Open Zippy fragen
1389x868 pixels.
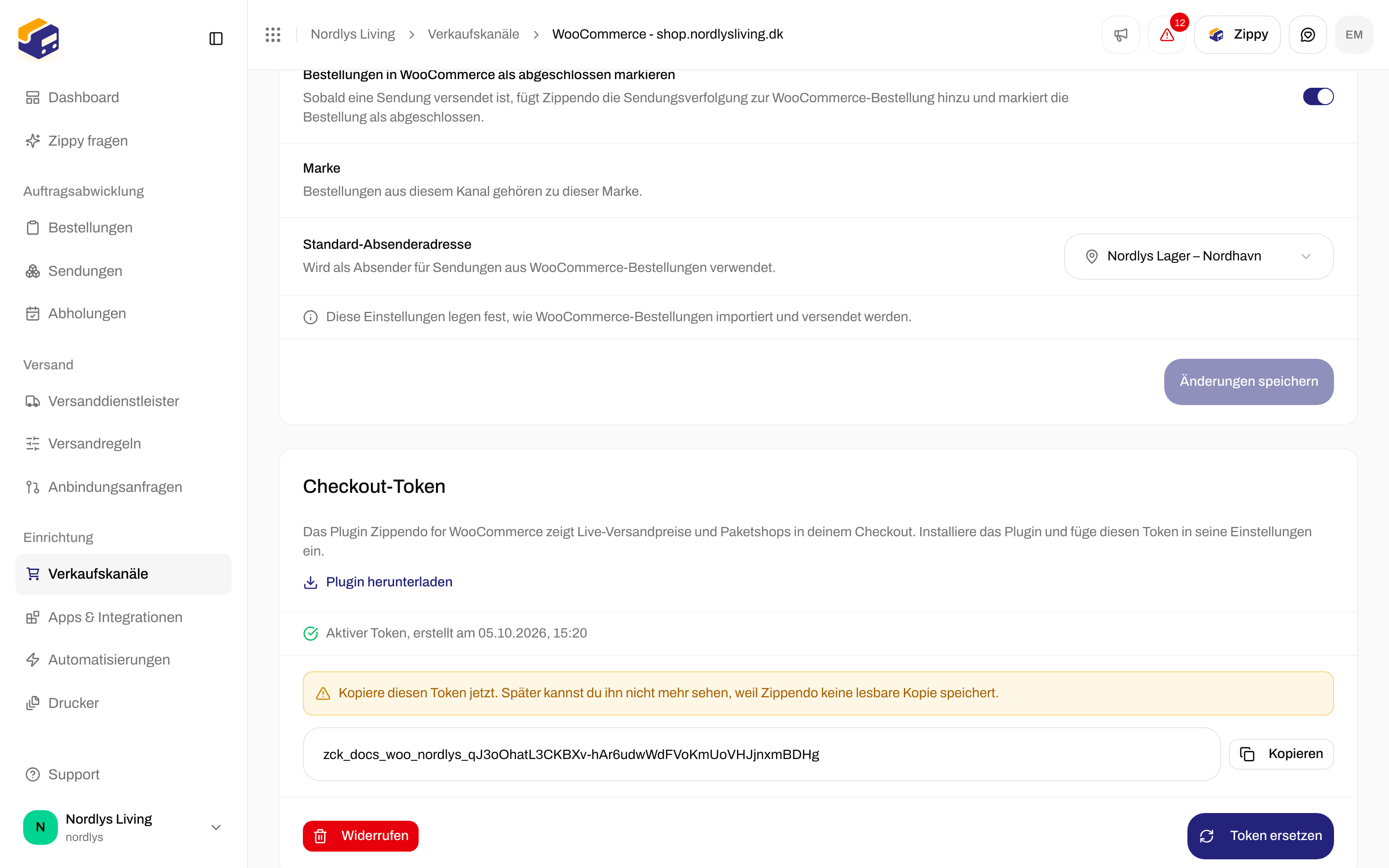(123, 141)
